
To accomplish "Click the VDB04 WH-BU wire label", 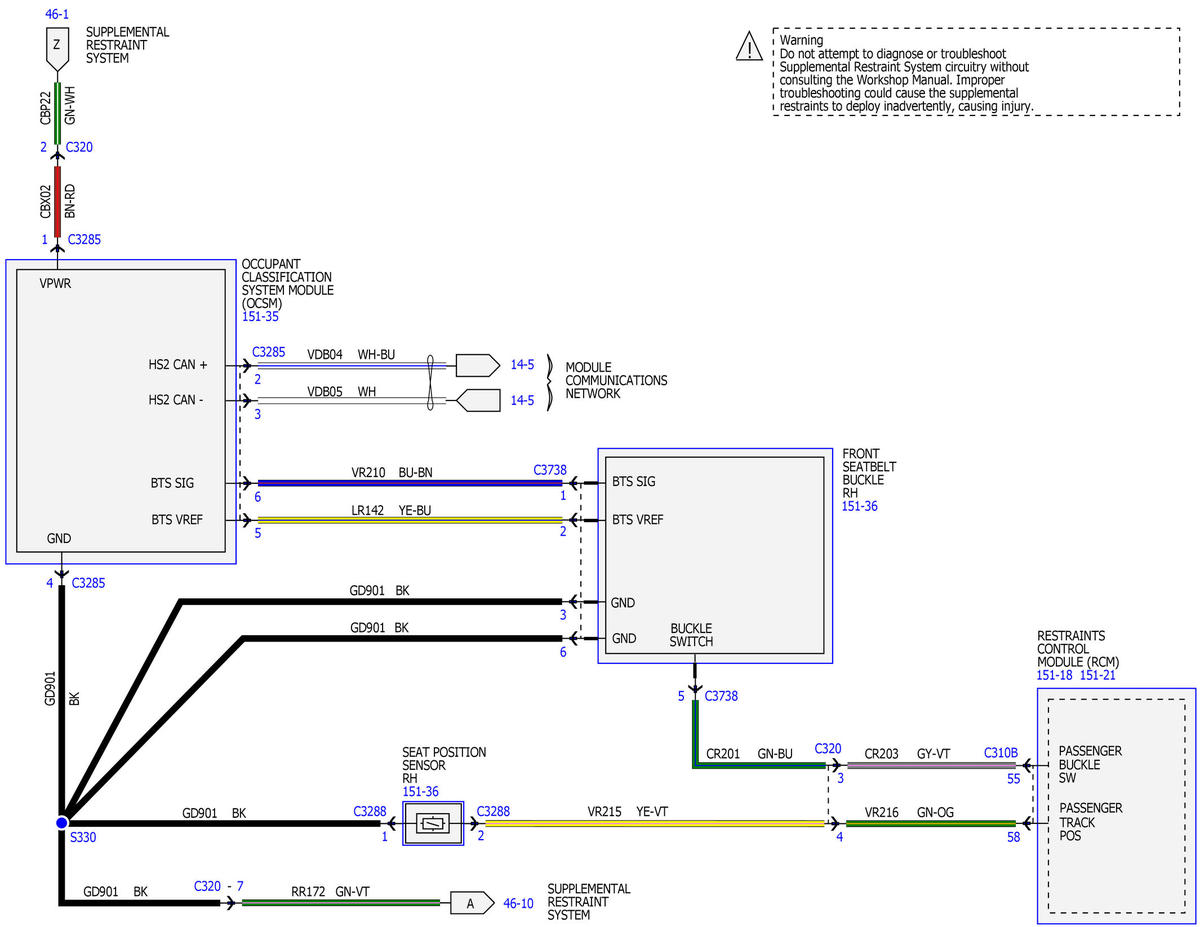I will coord(351,353).
